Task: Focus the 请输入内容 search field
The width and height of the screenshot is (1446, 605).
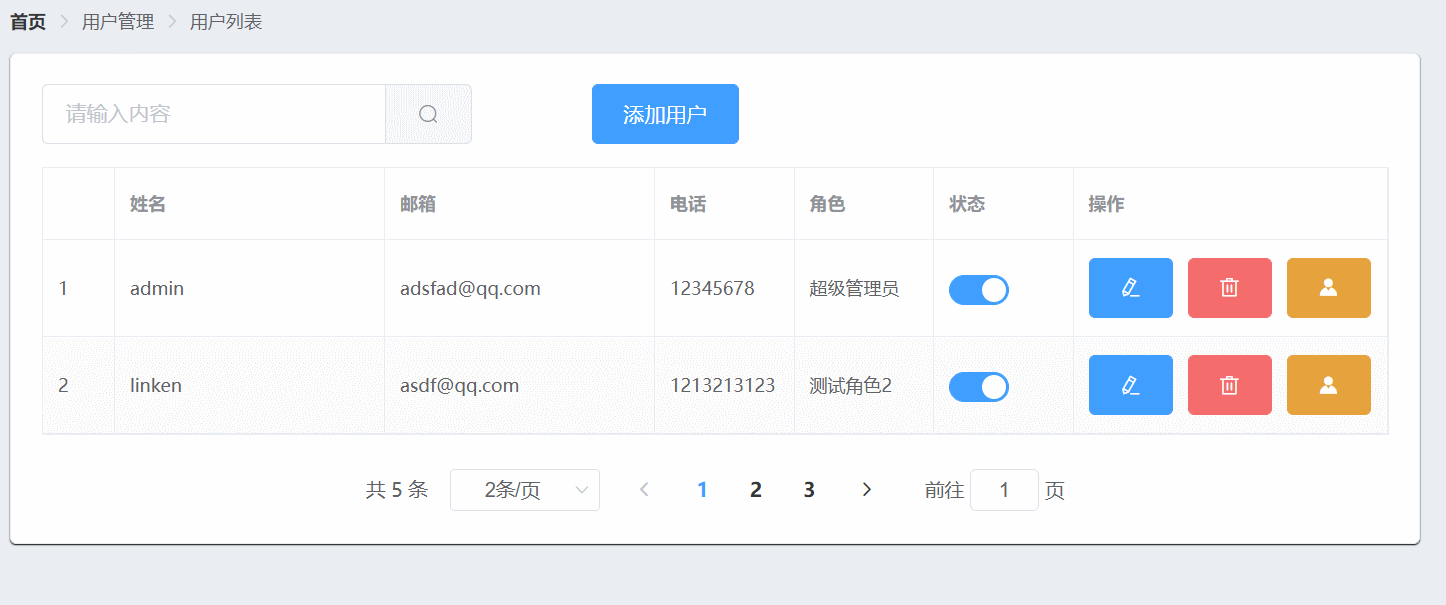Action: [x=214, y=114]
